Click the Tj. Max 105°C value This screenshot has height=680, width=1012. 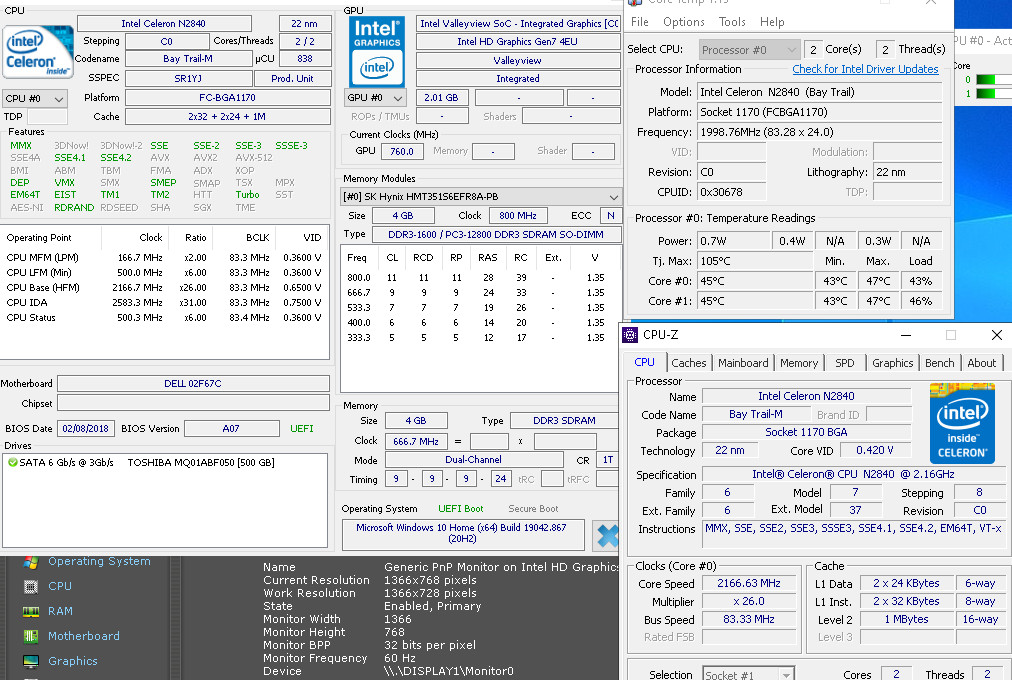tap(755, 261)
